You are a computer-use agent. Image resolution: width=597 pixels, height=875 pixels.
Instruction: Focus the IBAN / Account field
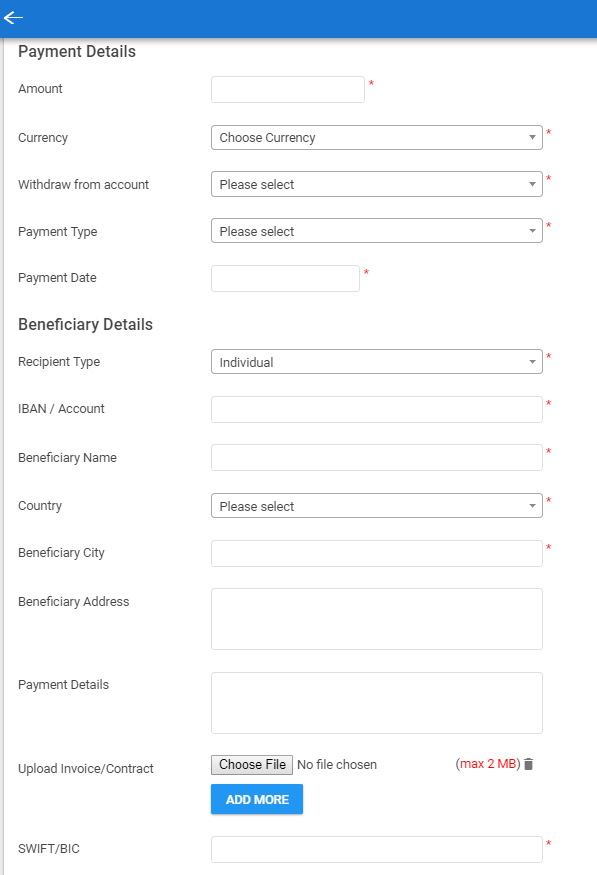tap(377, 410)
